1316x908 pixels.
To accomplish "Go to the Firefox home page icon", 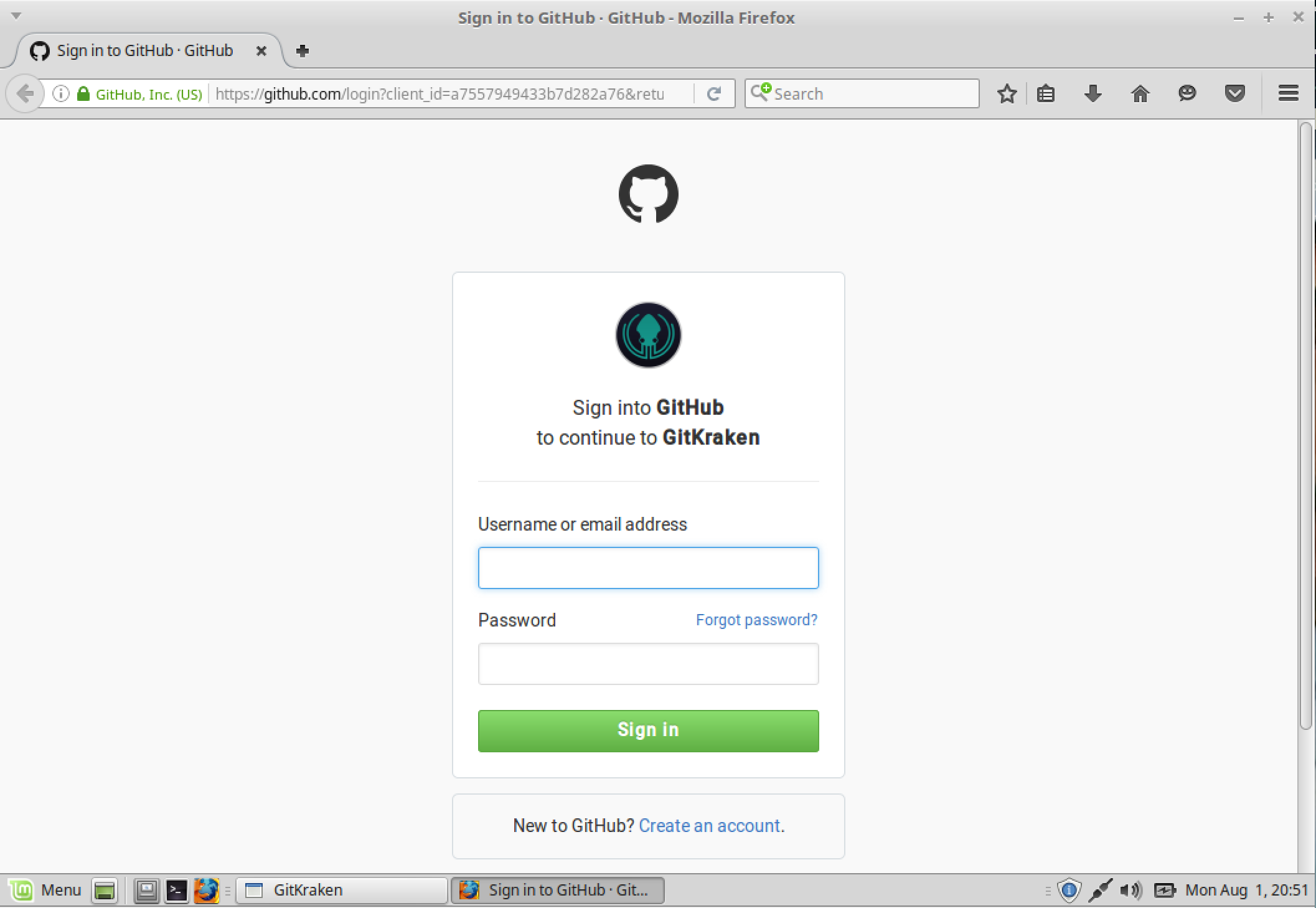I will pyautogui.click(x=1140, y=93).
